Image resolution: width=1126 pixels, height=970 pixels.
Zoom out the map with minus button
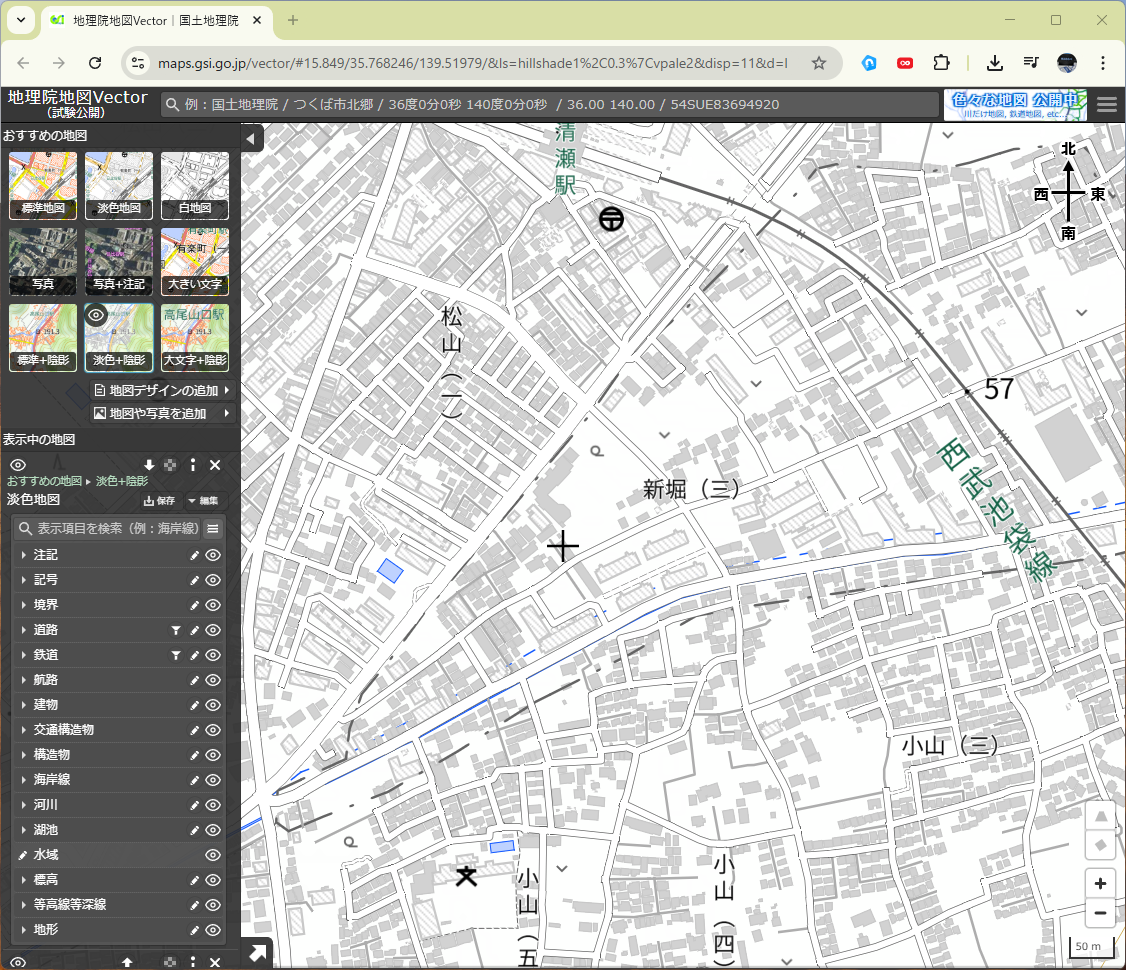pos(1100,913)
